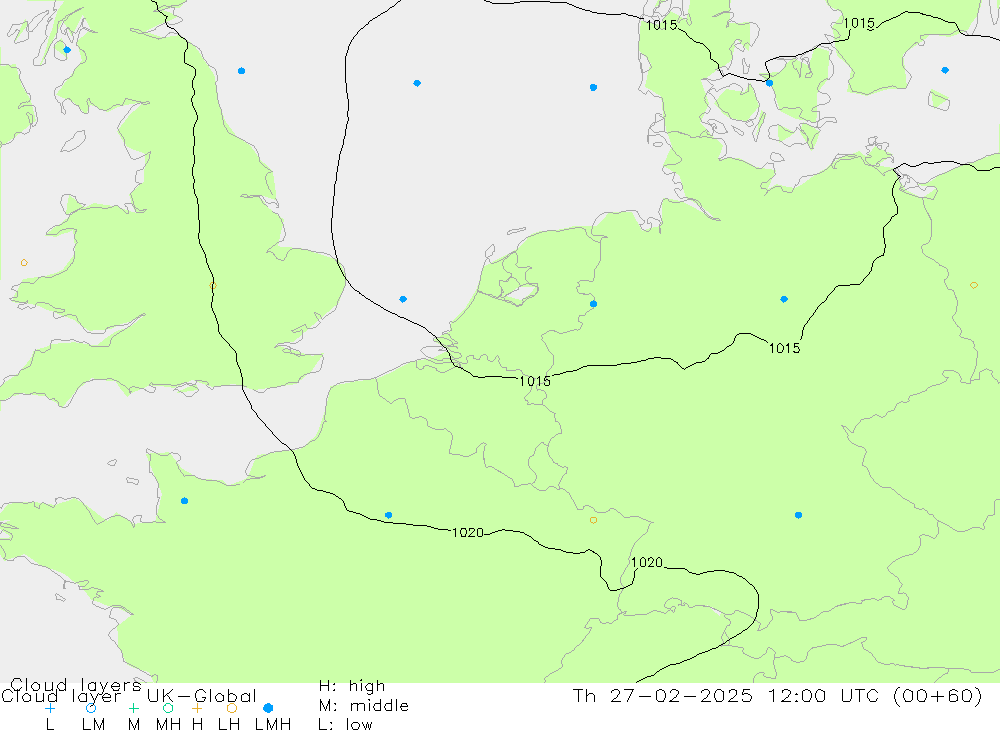Select blue marker off Scotland's east coast

pos(241,71)
